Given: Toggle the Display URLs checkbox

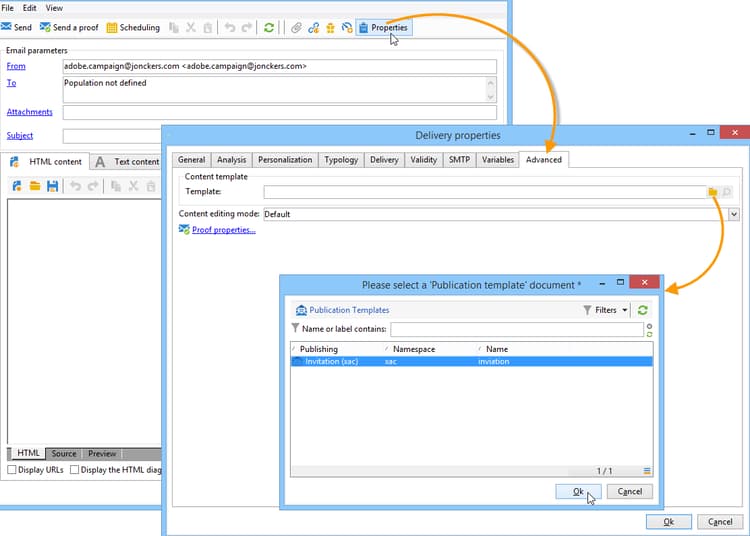Looking at the screenshot, I should click(x=12, y=470).
